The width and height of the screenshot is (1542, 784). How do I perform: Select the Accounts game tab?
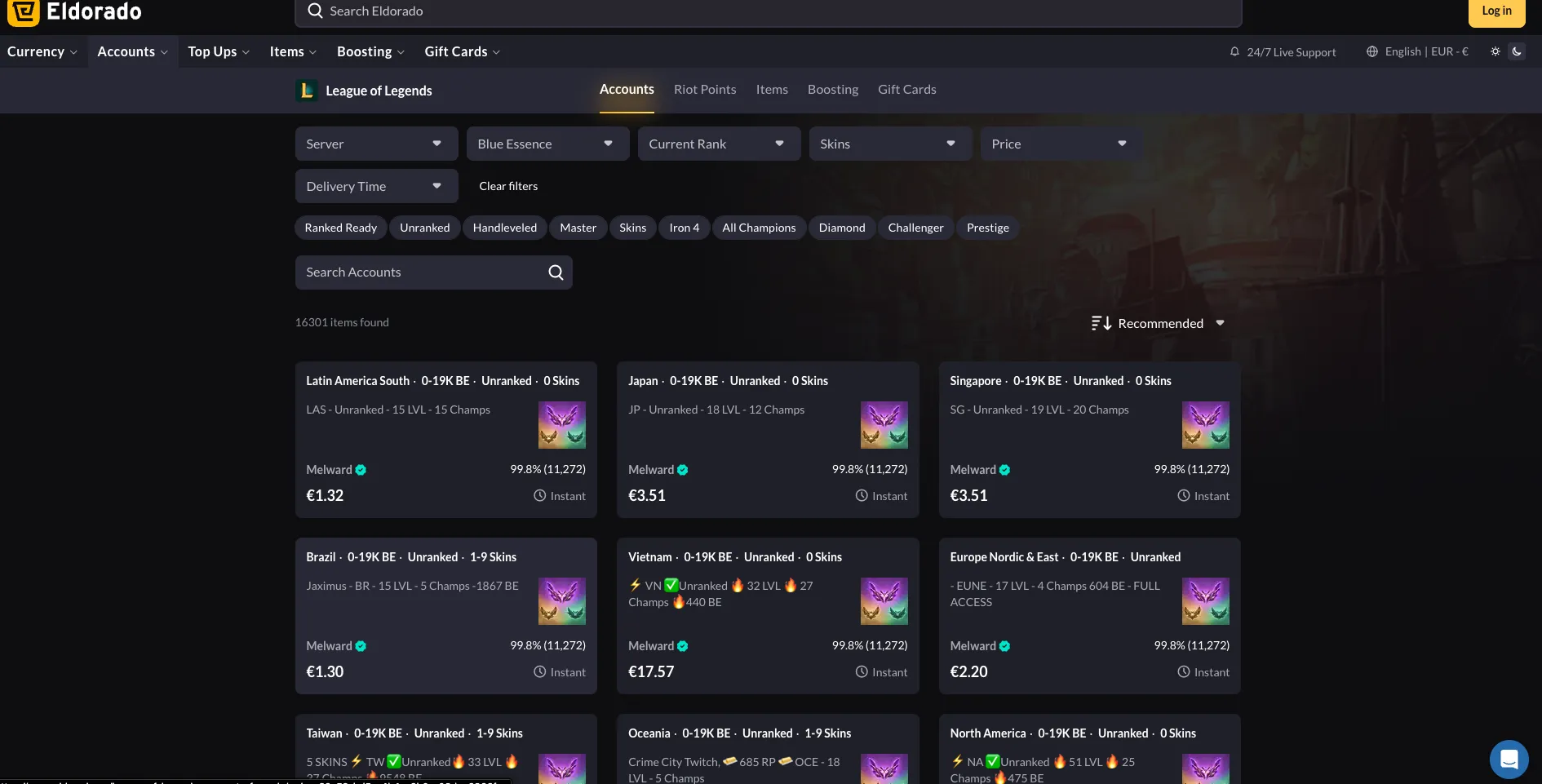coord(627,90)
